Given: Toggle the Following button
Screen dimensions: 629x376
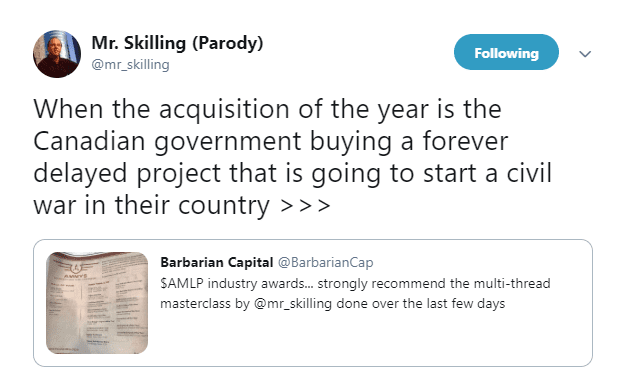Looking at the screenshot, I should [x=506, y=52].
